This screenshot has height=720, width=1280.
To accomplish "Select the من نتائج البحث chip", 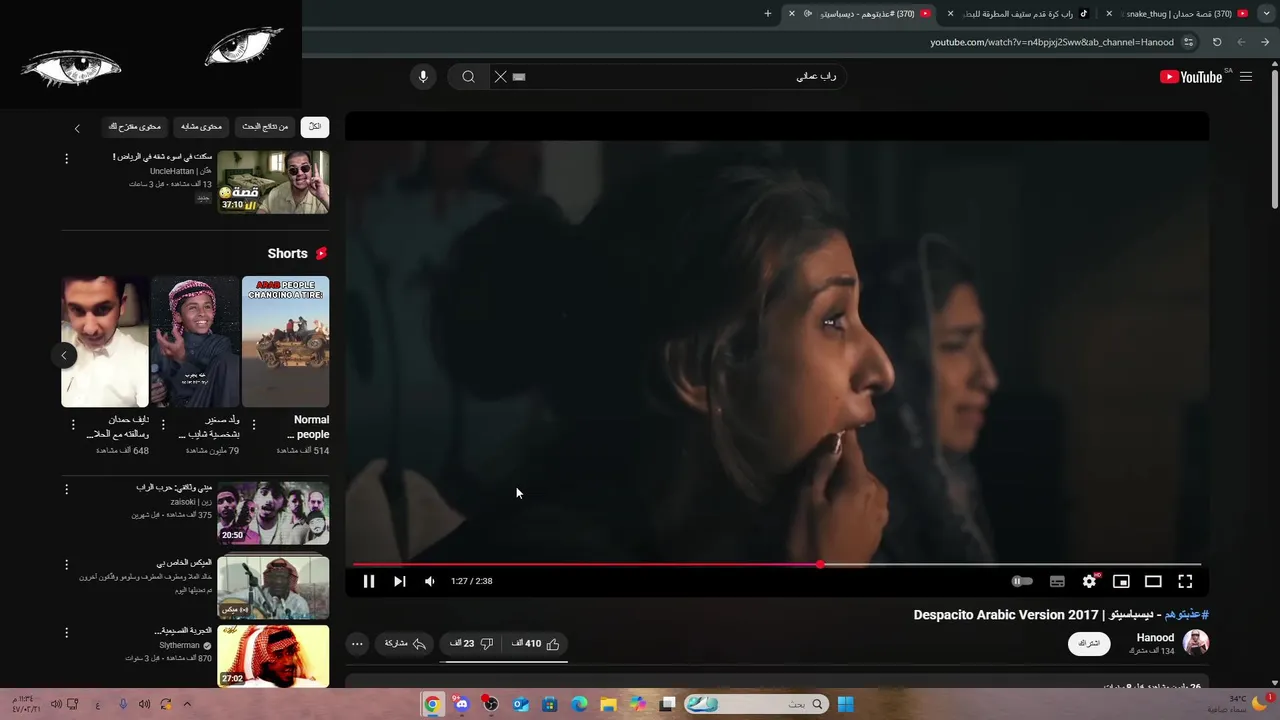I will (x=265, y=127).
